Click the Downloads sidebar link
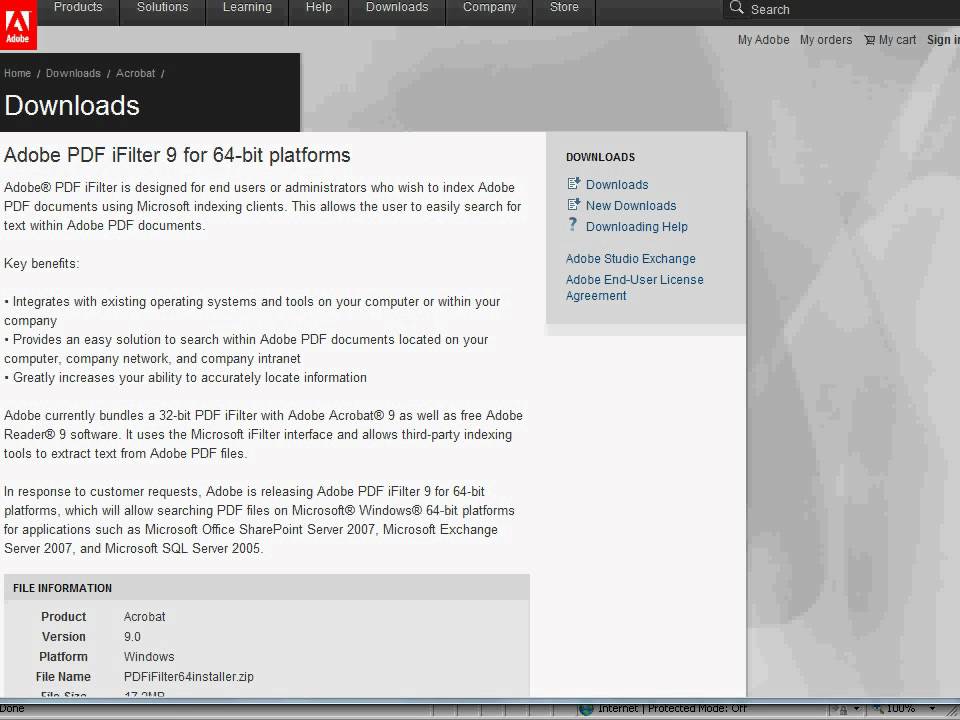This screenshot has height=720, width=960. point(617,185)
